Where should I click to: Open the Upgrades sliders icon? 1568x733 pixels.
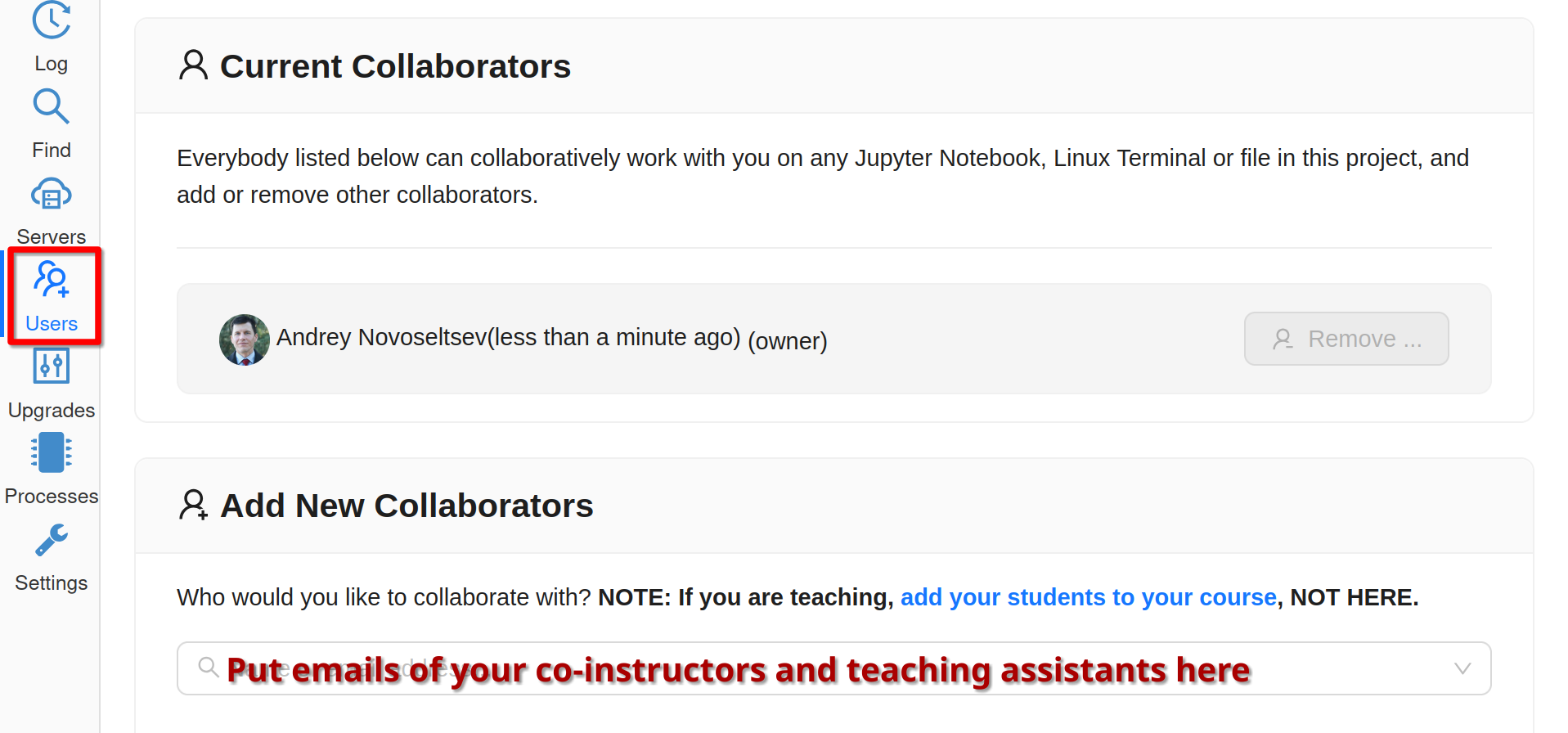[51, 366]
